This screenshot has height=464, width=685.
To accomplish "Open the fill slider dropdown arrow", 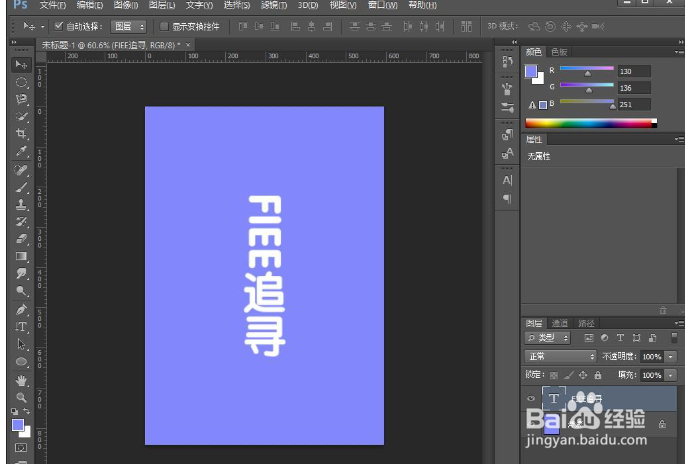I will tap(671, 375).
